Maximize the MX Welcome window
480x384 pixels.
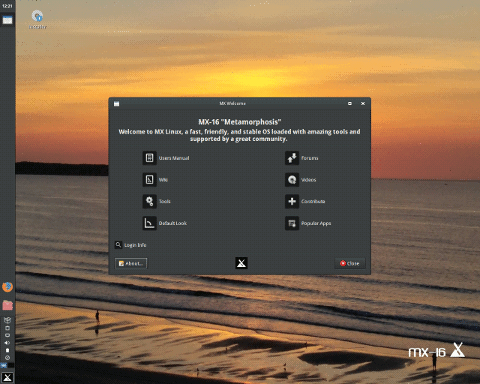[350, 104]
